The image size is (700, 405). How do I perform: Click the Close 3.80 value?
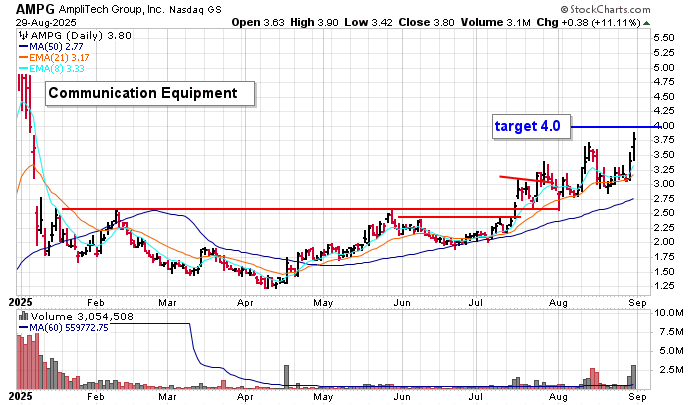426,22
